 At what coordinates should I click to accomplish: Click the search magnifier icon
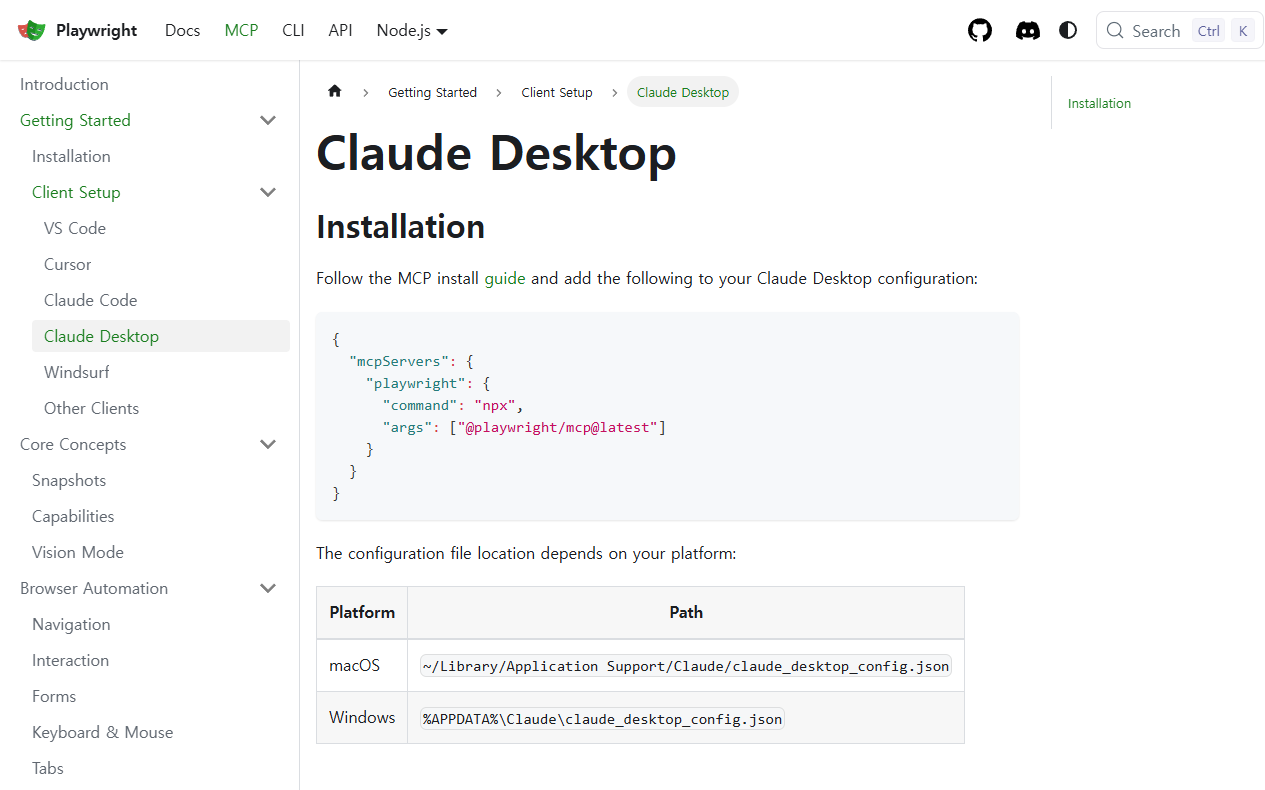[x=1115, y=30]
